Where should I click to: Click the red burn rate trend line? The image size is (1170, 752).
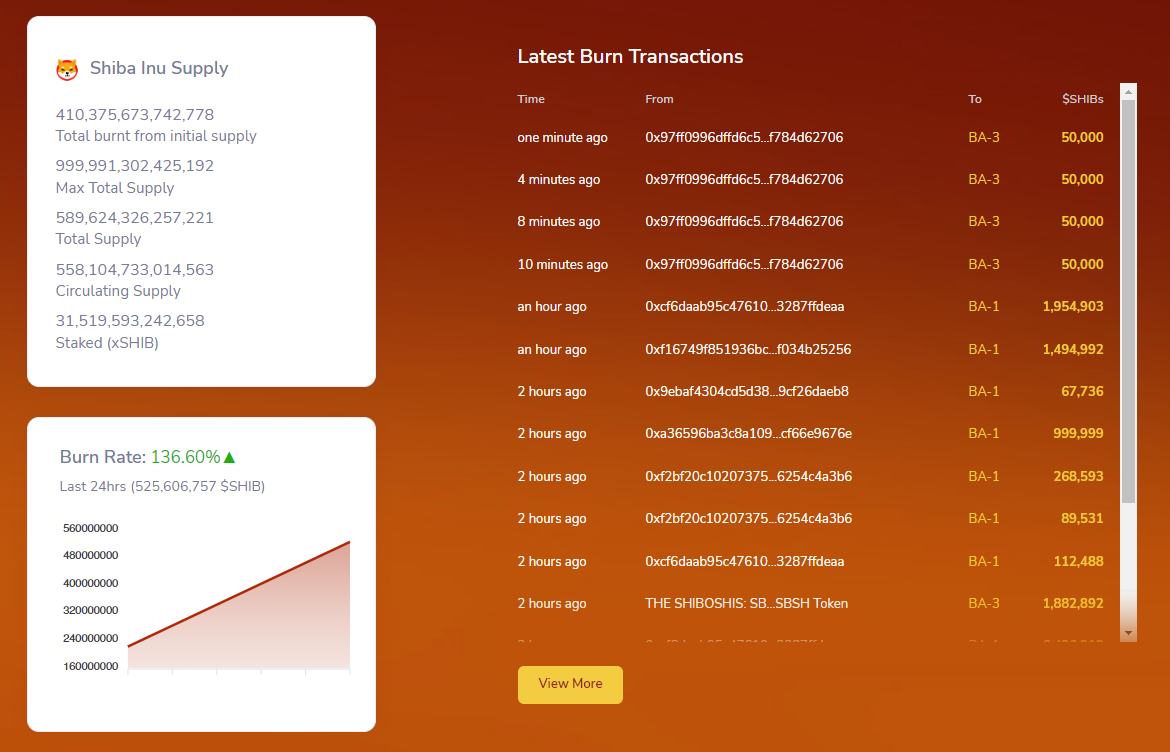click(x=239, y=595)
